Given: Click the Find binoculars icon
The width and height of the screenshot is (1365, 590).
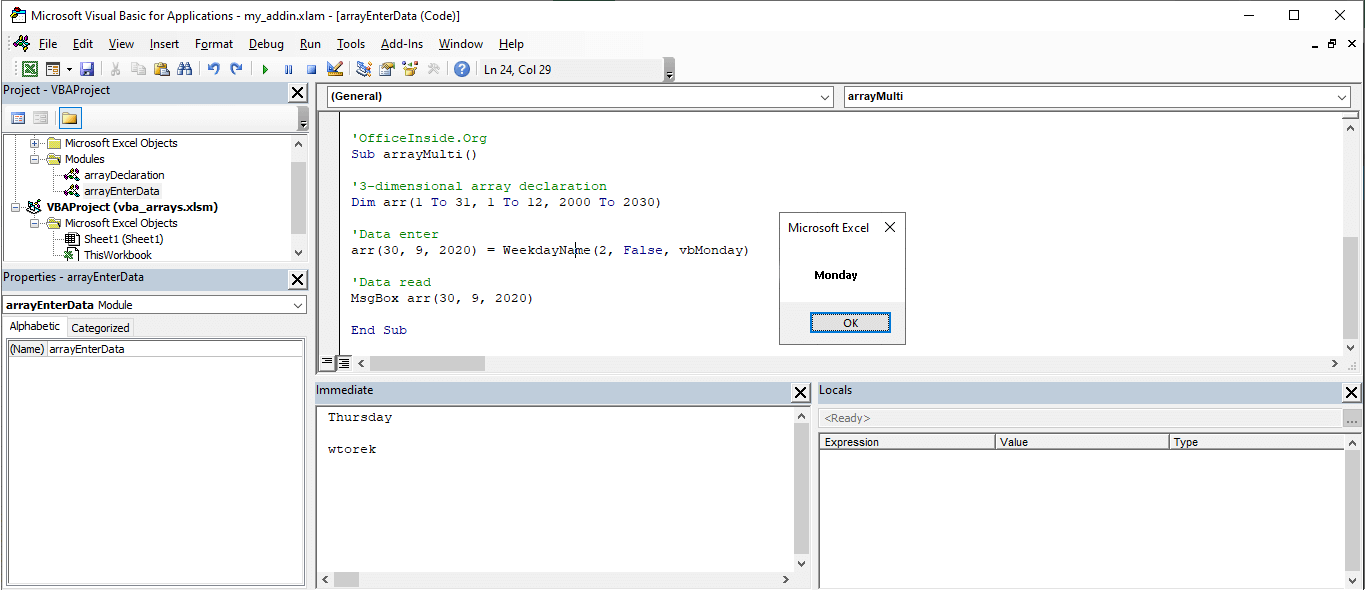Looking at the screenshot, I should pyautogui.click(x=186, y=68).
